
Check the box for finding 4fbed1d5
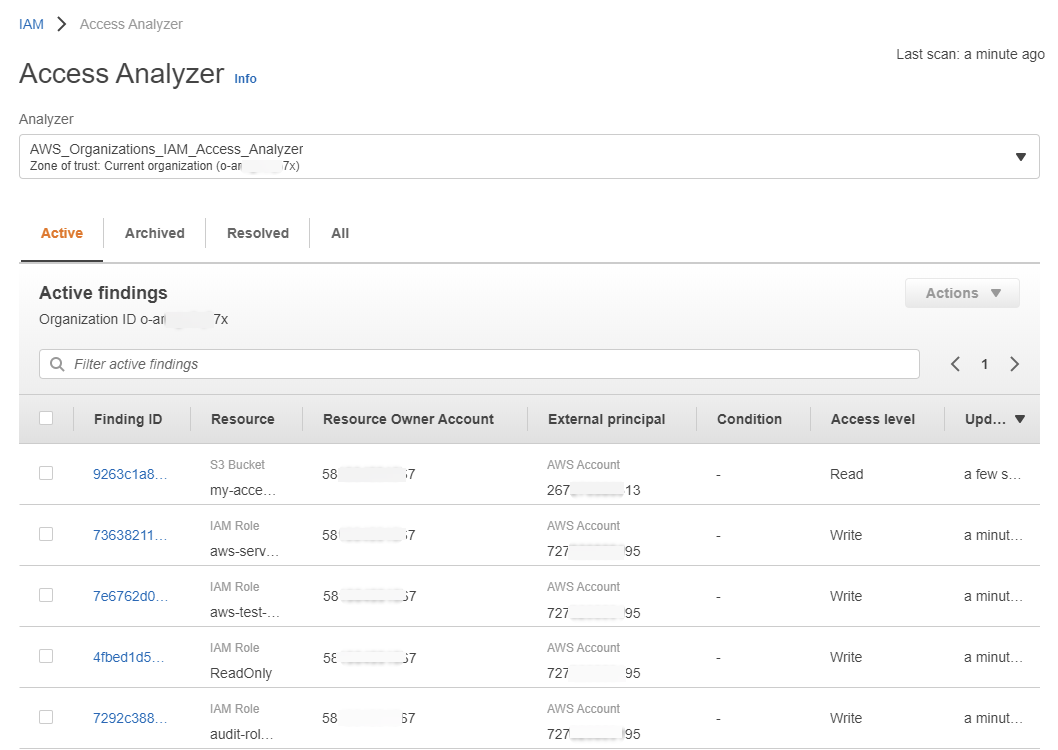point(46,656)
